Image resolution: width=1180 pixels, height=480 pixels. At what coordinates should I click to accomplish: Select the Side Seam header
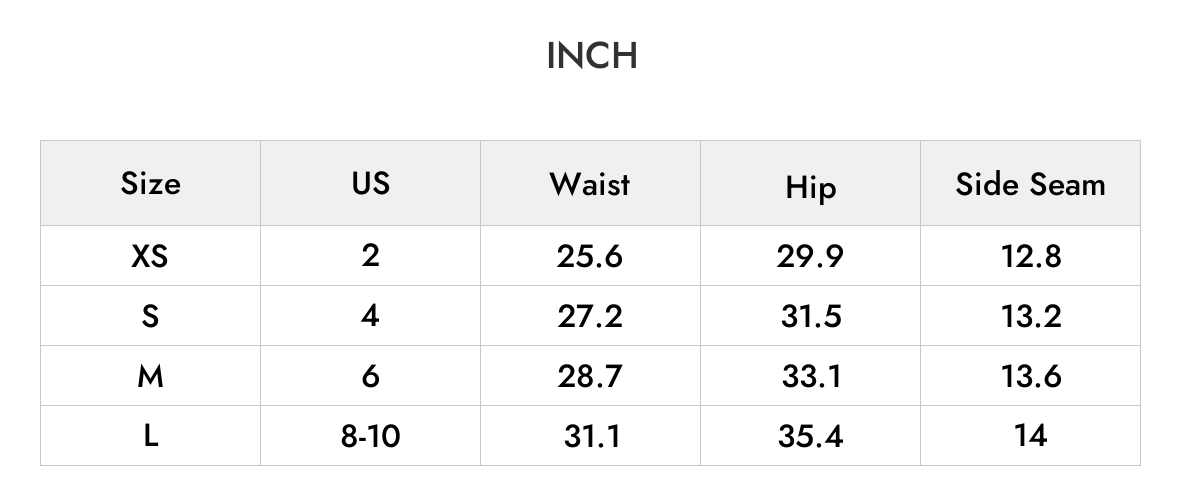click(x=1030, y=183)
